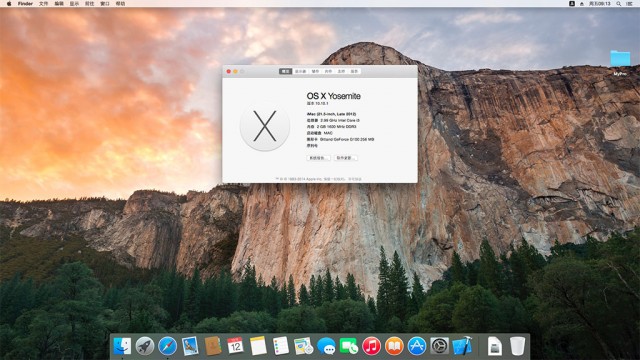Open Spotlight search magnifier in menu bar
Screen dimensions: 640x360
(619, 3)
